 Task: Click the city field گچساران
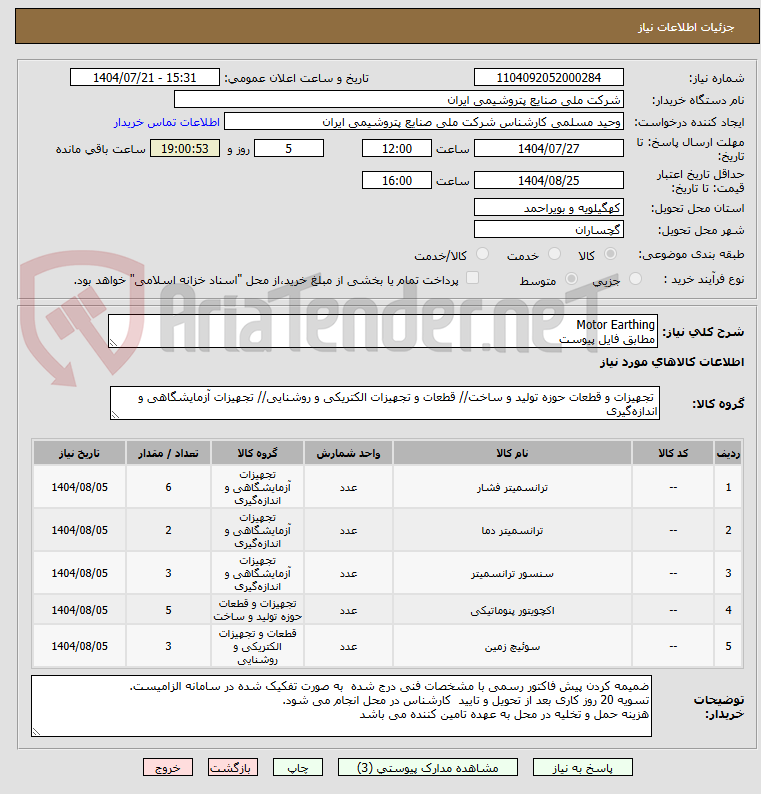click(549, 230)
